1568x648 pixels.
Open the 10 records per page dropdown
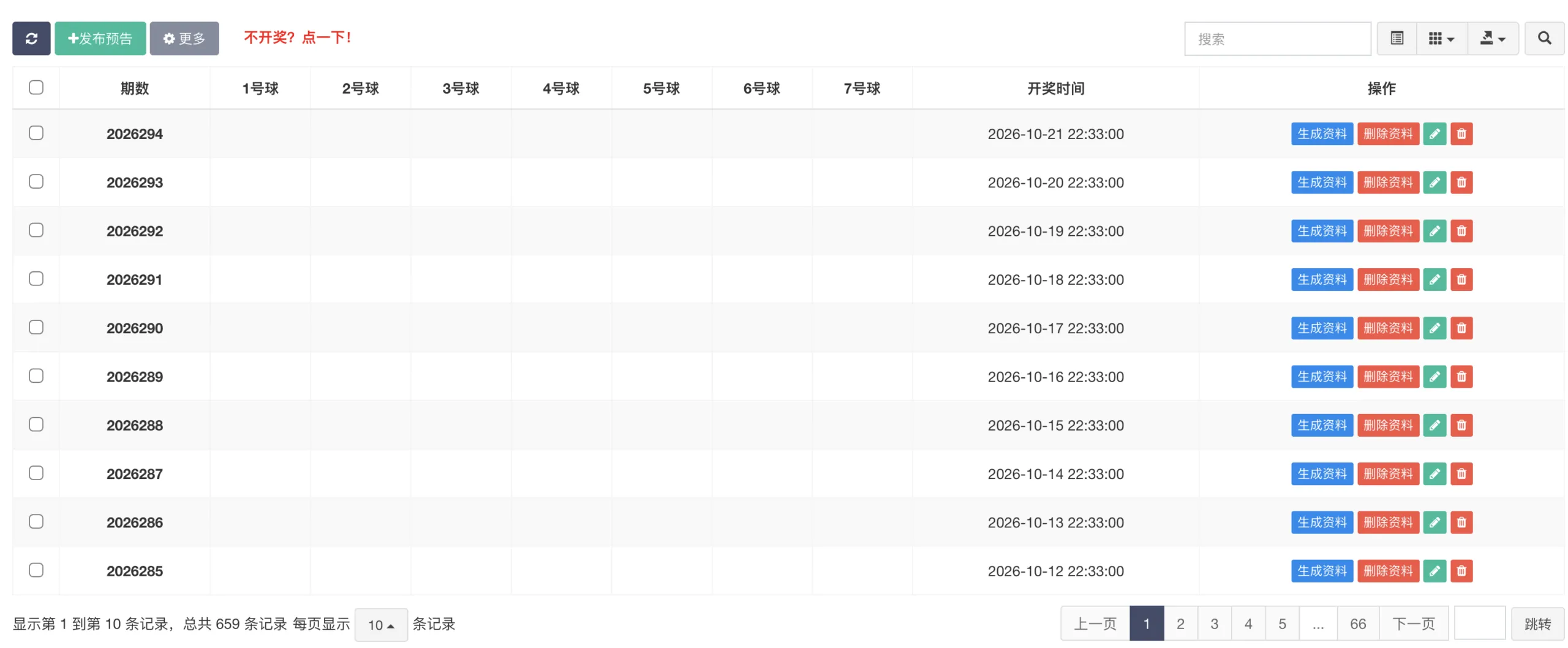click(380, 624)
